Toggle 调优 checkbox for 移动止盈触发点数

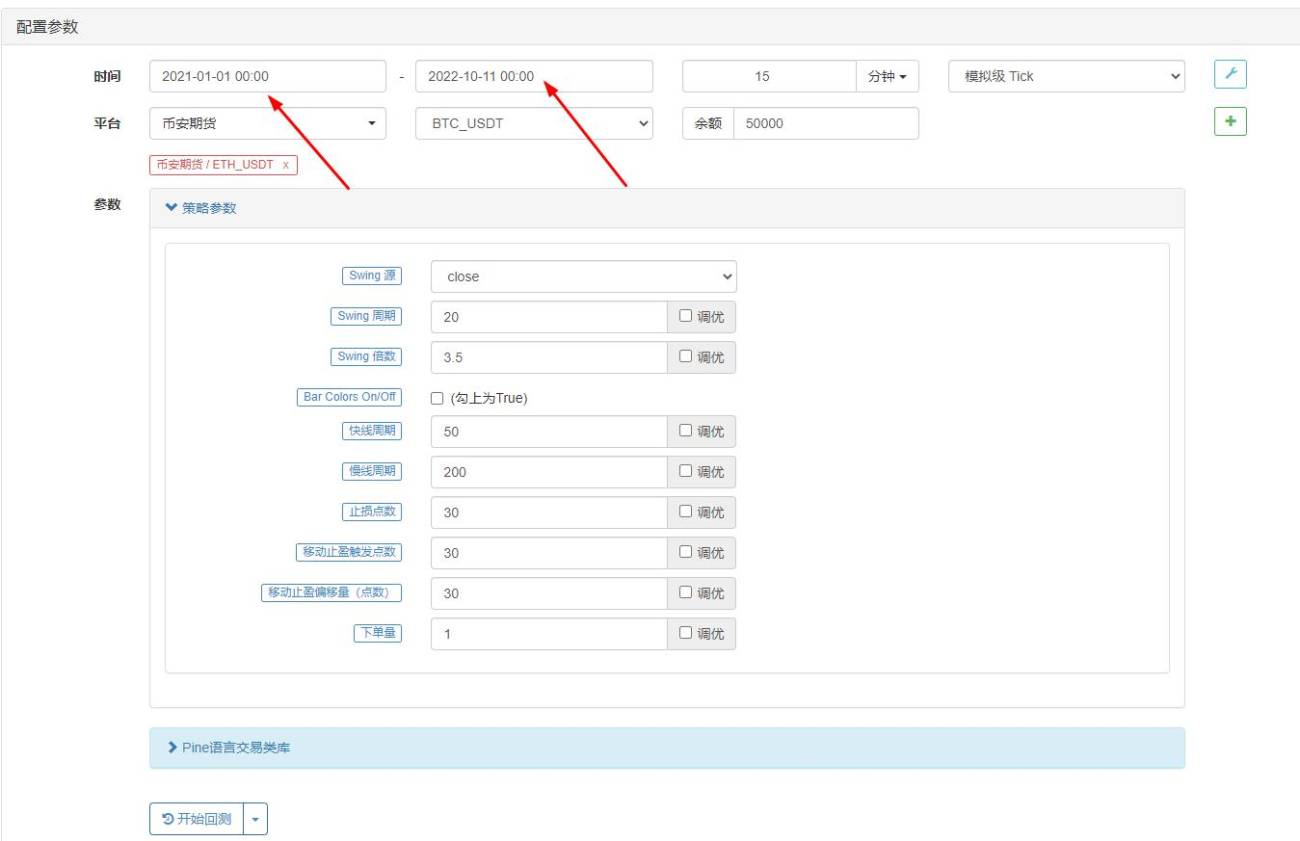685,552
